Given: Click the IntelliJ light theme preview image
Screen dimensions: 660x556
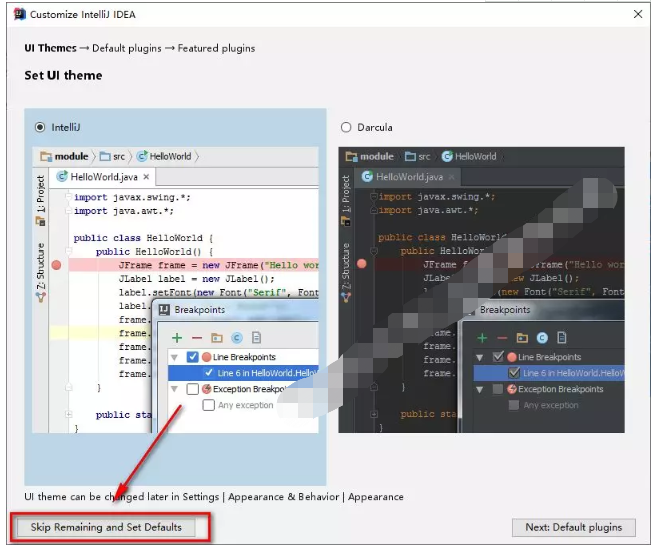Looking at the screenshot, I should coord(175,290).
